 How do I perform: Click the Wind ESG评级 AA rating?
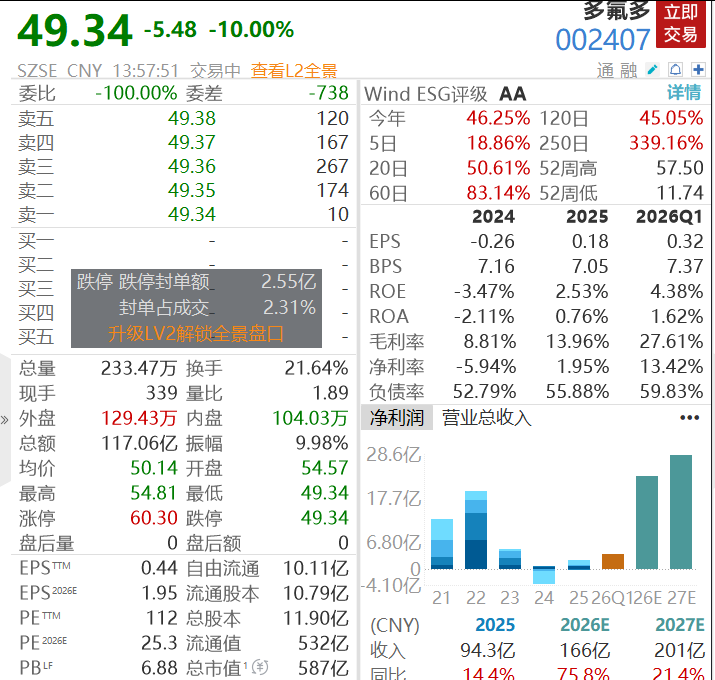tap(513, 94)
